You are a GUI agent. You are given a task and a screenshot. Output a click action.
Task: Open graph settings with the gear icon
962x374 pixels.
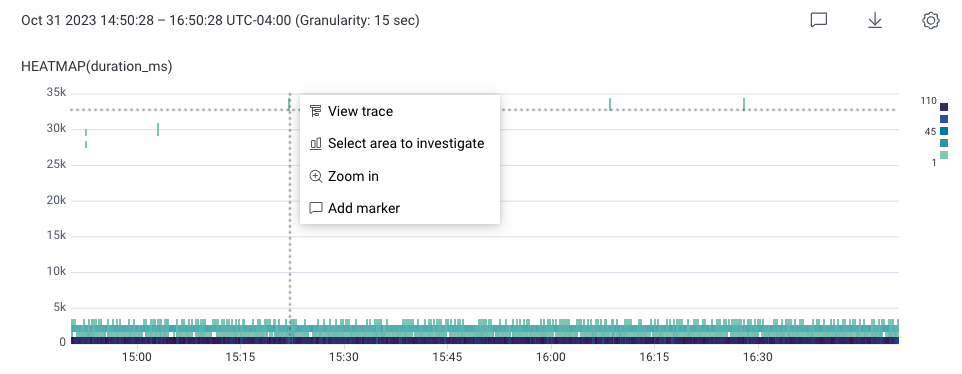pyautogui.click(x=931, y=20)
